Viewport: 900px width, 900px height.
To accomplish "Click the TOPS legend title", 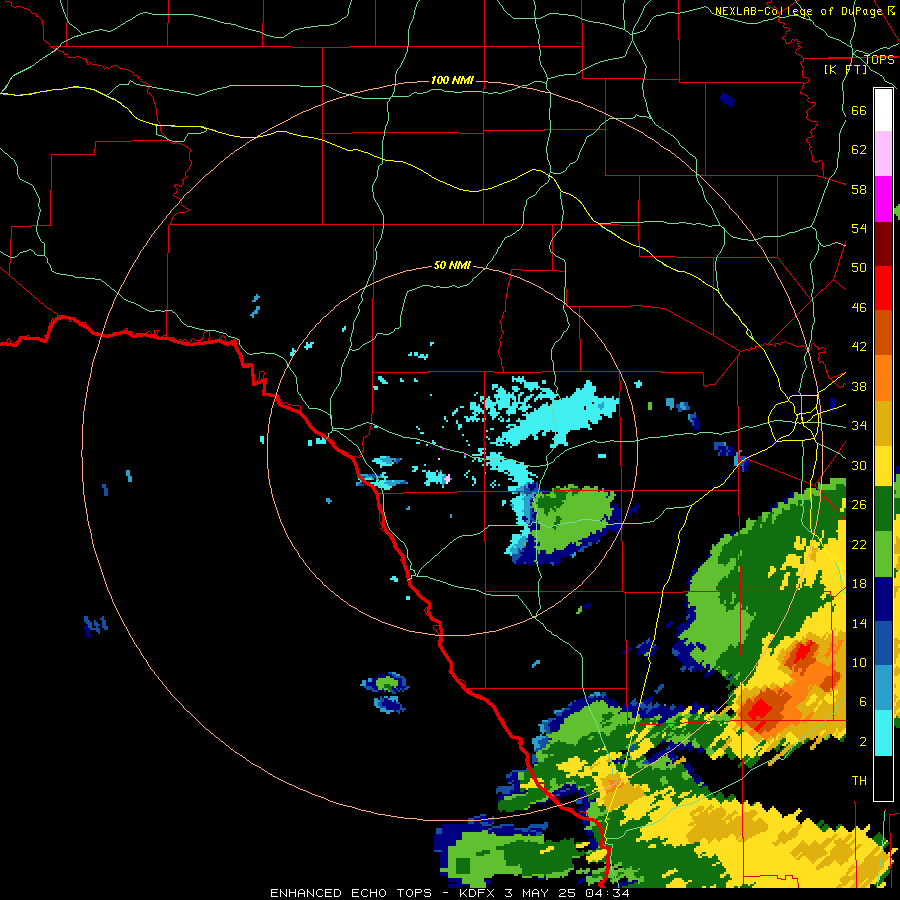I will [879, 59].
